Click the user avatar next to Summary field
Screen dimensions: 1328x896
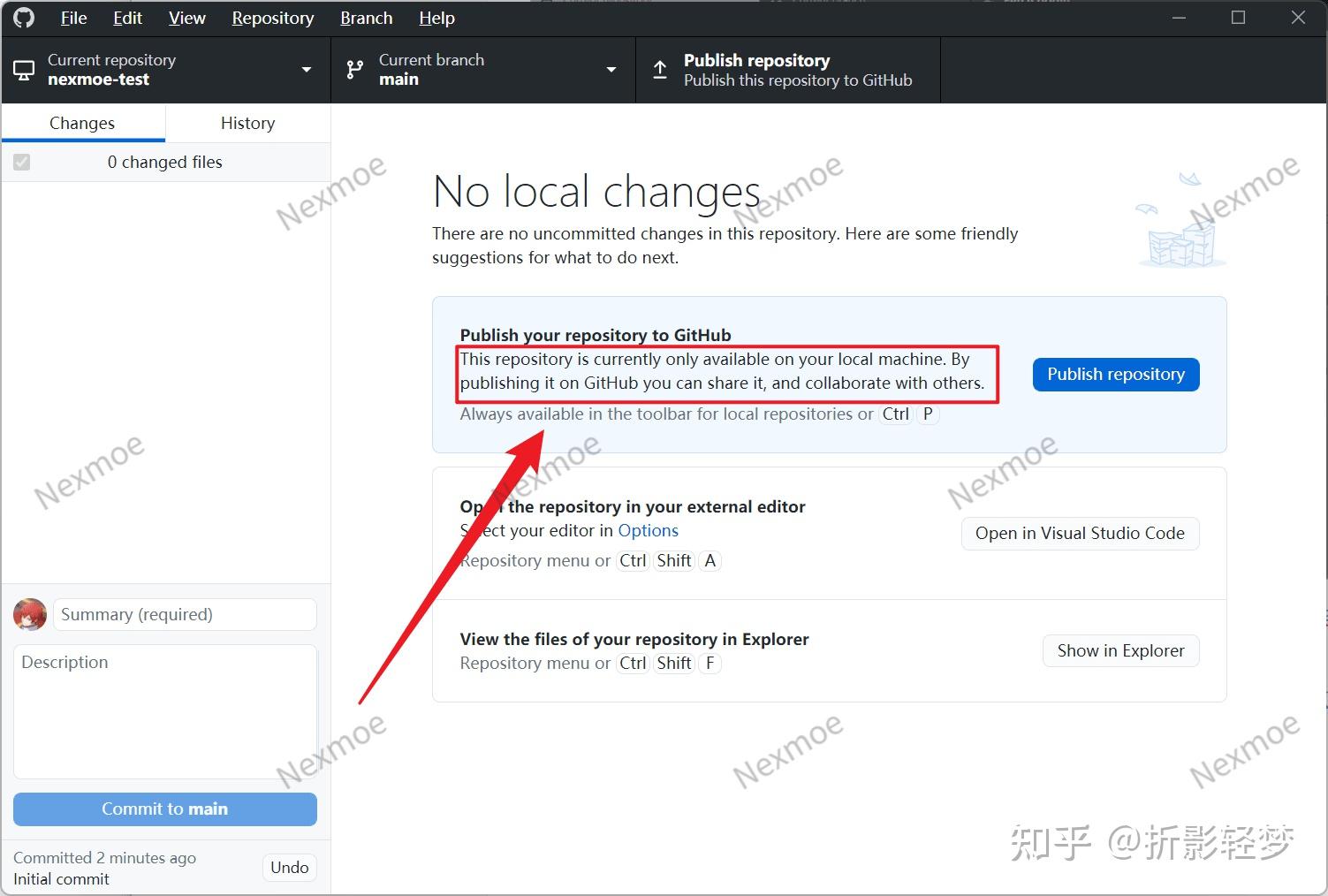(x=30, y=614)
